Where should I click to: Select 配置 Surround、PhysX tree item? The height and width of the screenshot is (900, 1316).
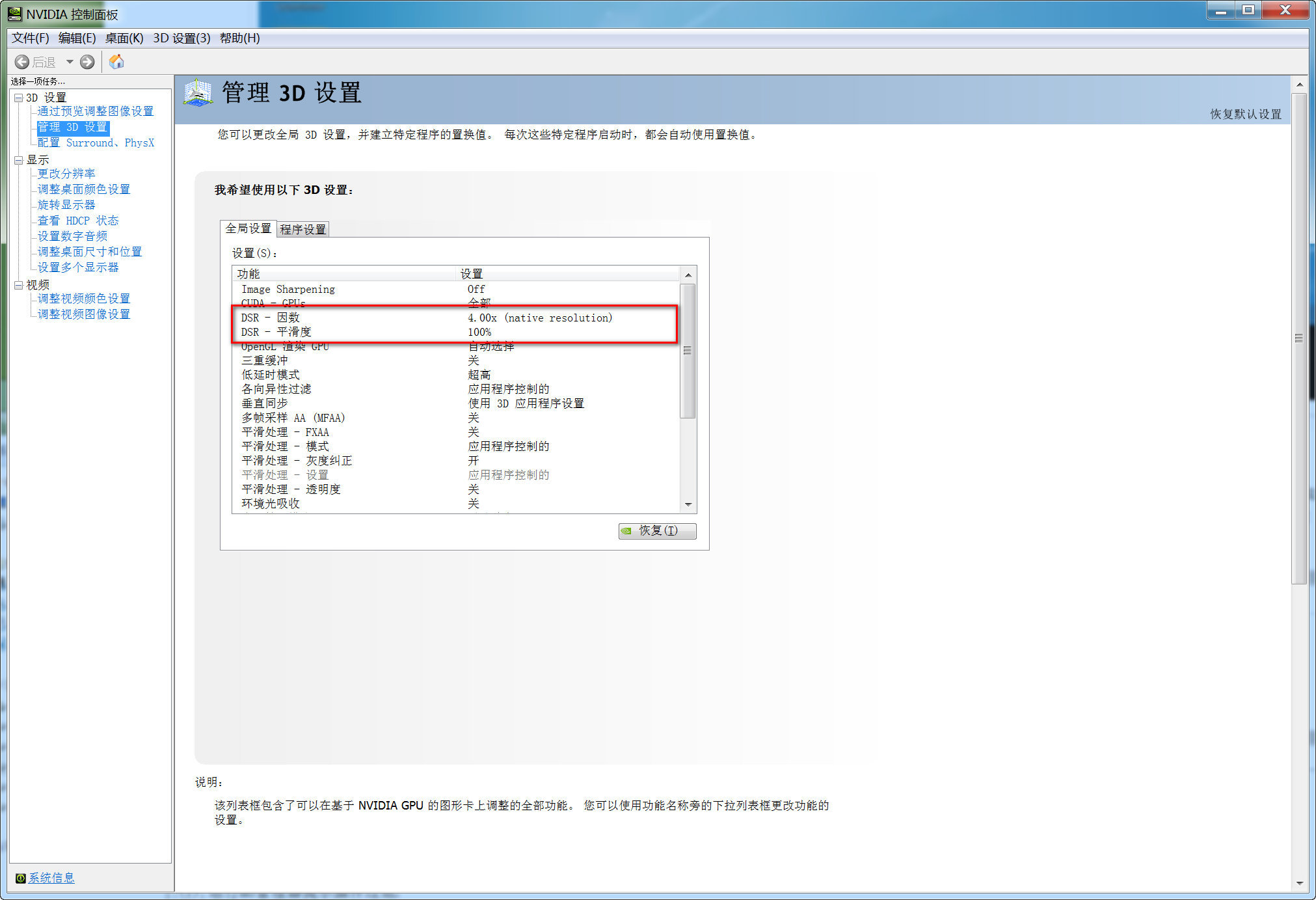[x=96, y=143]
